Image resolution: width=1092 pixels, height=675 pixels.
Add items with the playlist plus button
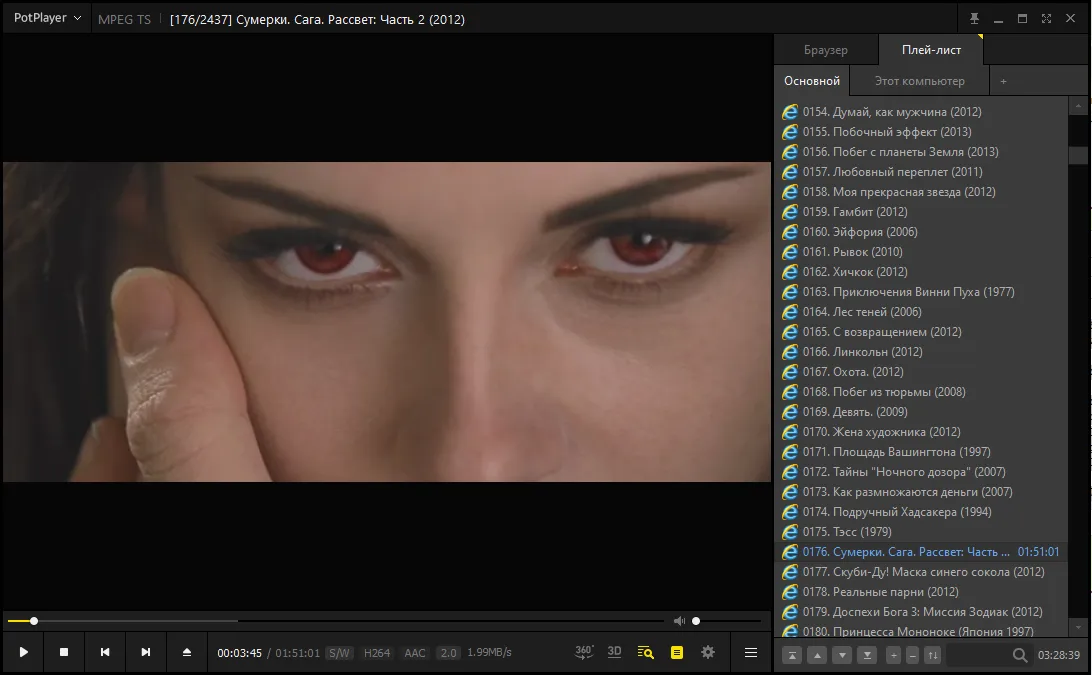894,655
